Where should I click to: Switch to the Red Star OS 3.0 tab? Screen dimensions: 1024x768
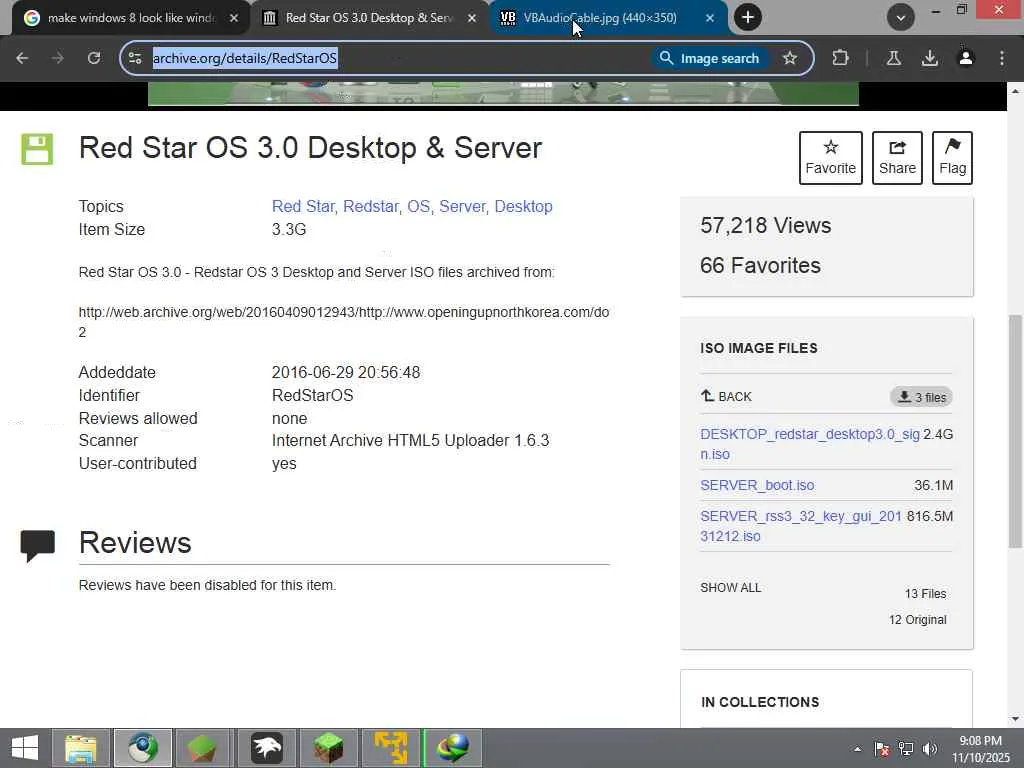click(369, 18)
